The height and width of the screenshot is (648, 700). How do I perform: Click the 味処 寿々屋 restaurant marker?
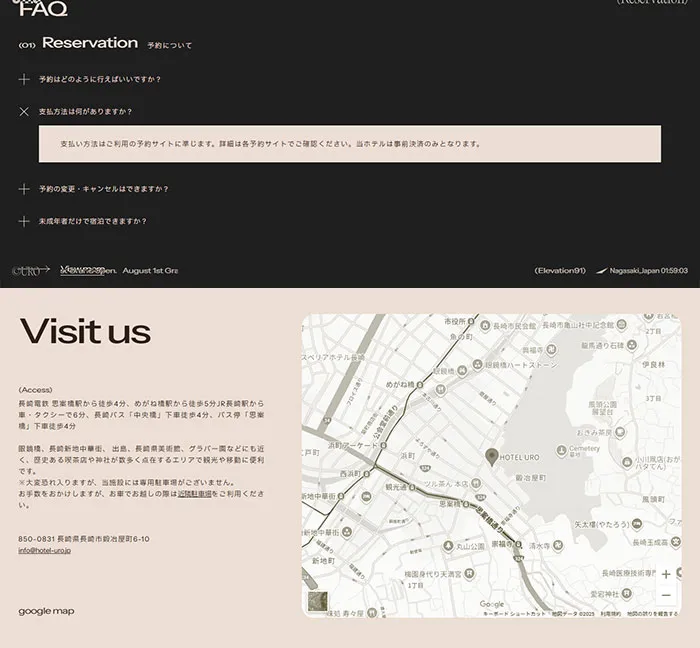[x=371, y=613]
